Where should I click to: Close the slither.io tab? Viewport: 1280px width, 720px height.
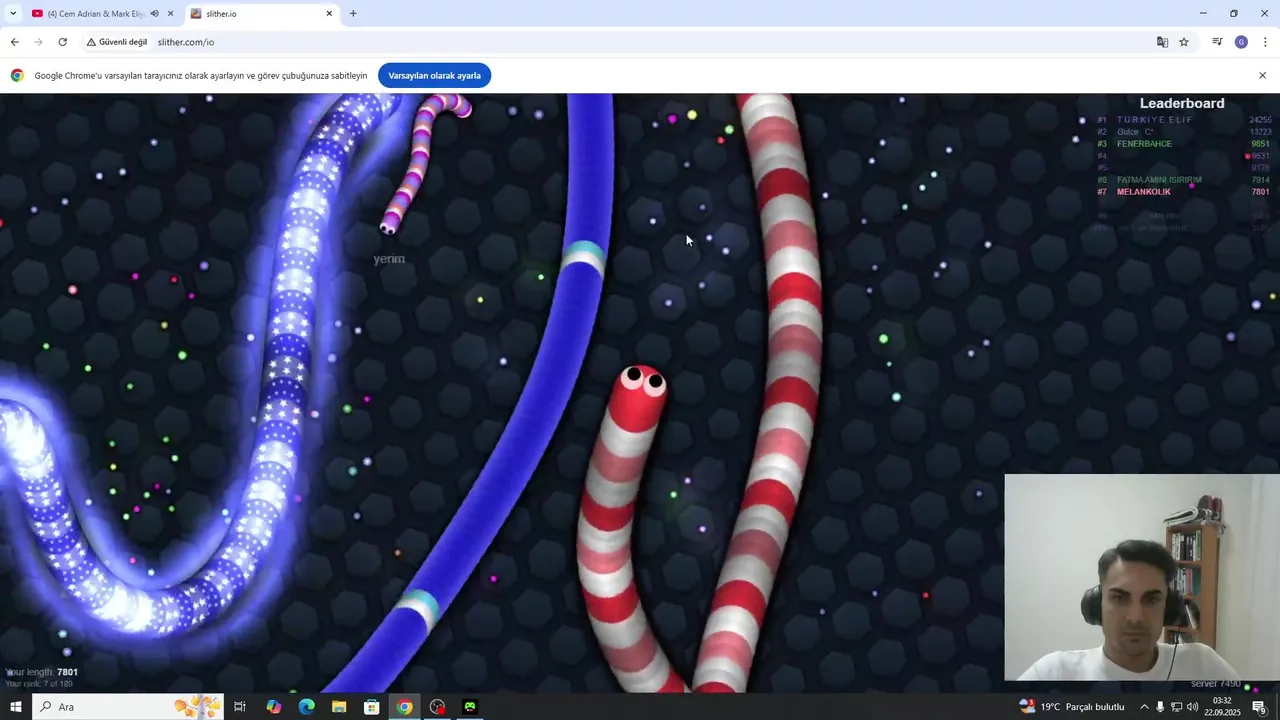click(329, 14)
